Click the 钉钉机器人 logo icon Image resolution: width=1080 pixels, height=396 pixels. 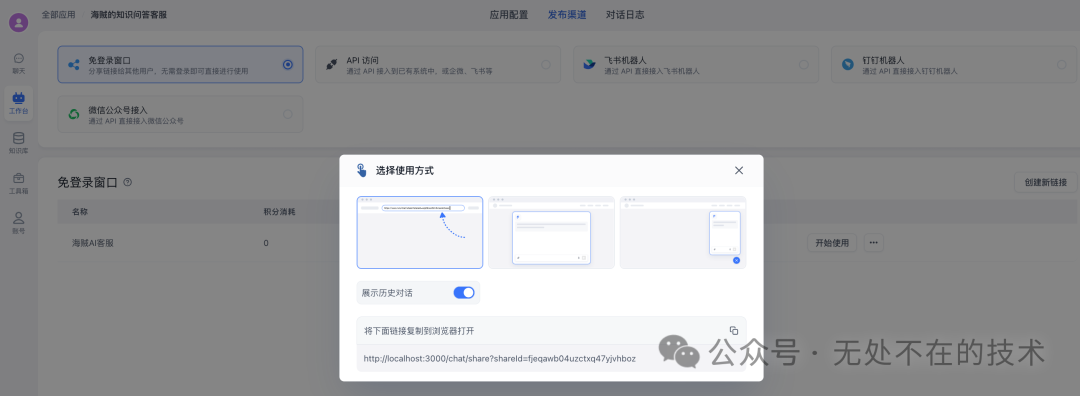(848, 65)
